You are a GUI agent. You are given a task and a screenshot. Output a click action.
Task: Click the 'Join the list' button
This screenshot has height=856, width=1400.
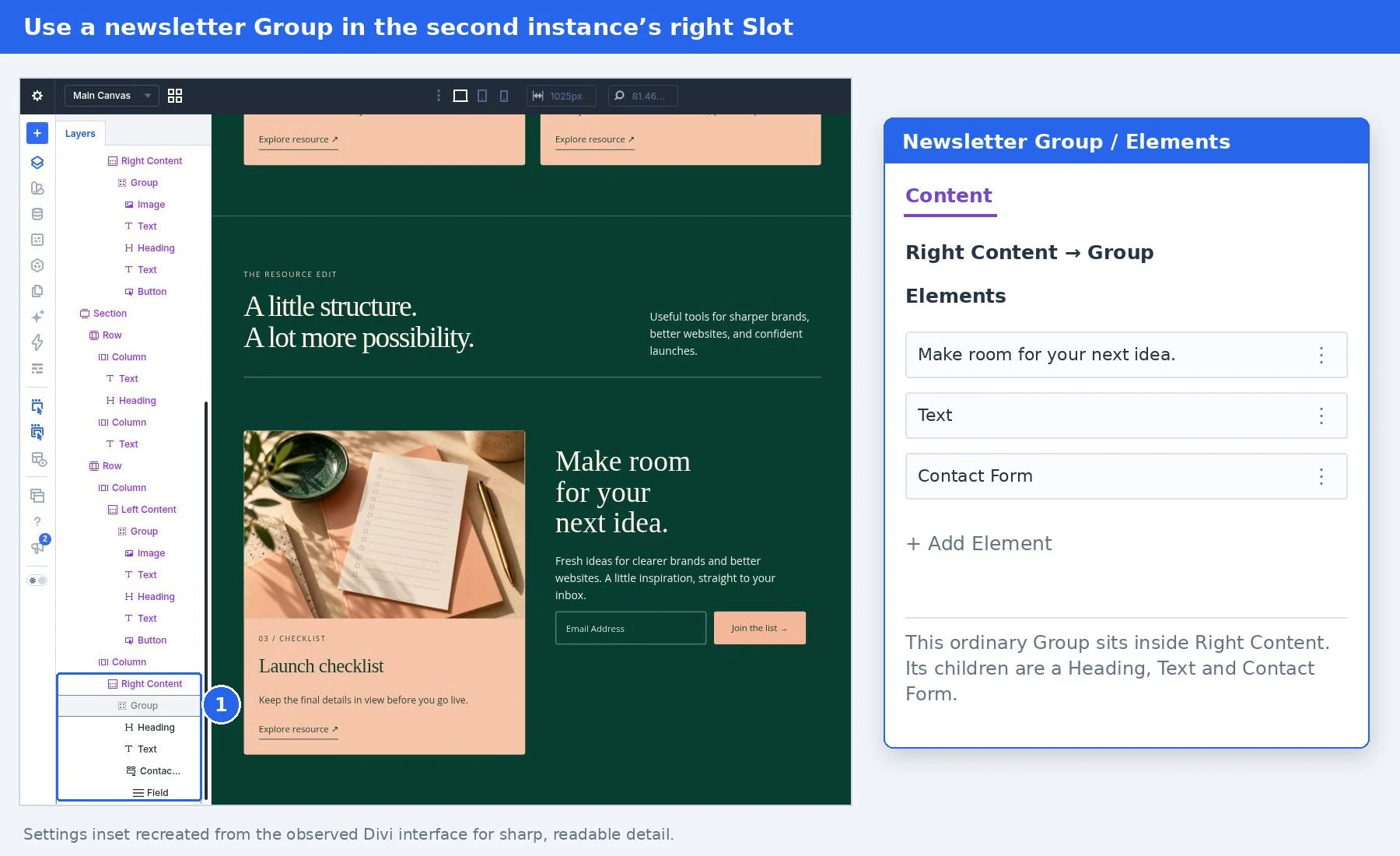click(759, 628)
